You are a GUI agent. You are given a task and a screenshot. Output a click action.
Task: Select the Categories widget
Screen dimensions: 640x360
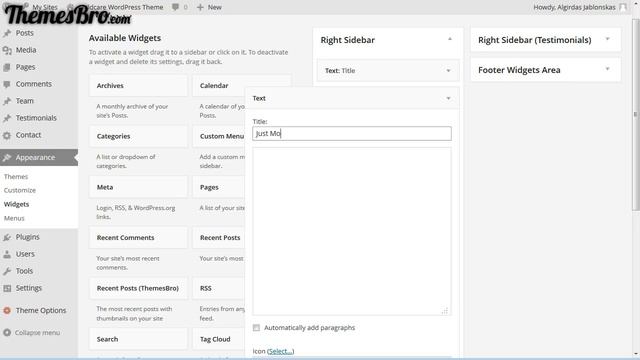[138, 136]
